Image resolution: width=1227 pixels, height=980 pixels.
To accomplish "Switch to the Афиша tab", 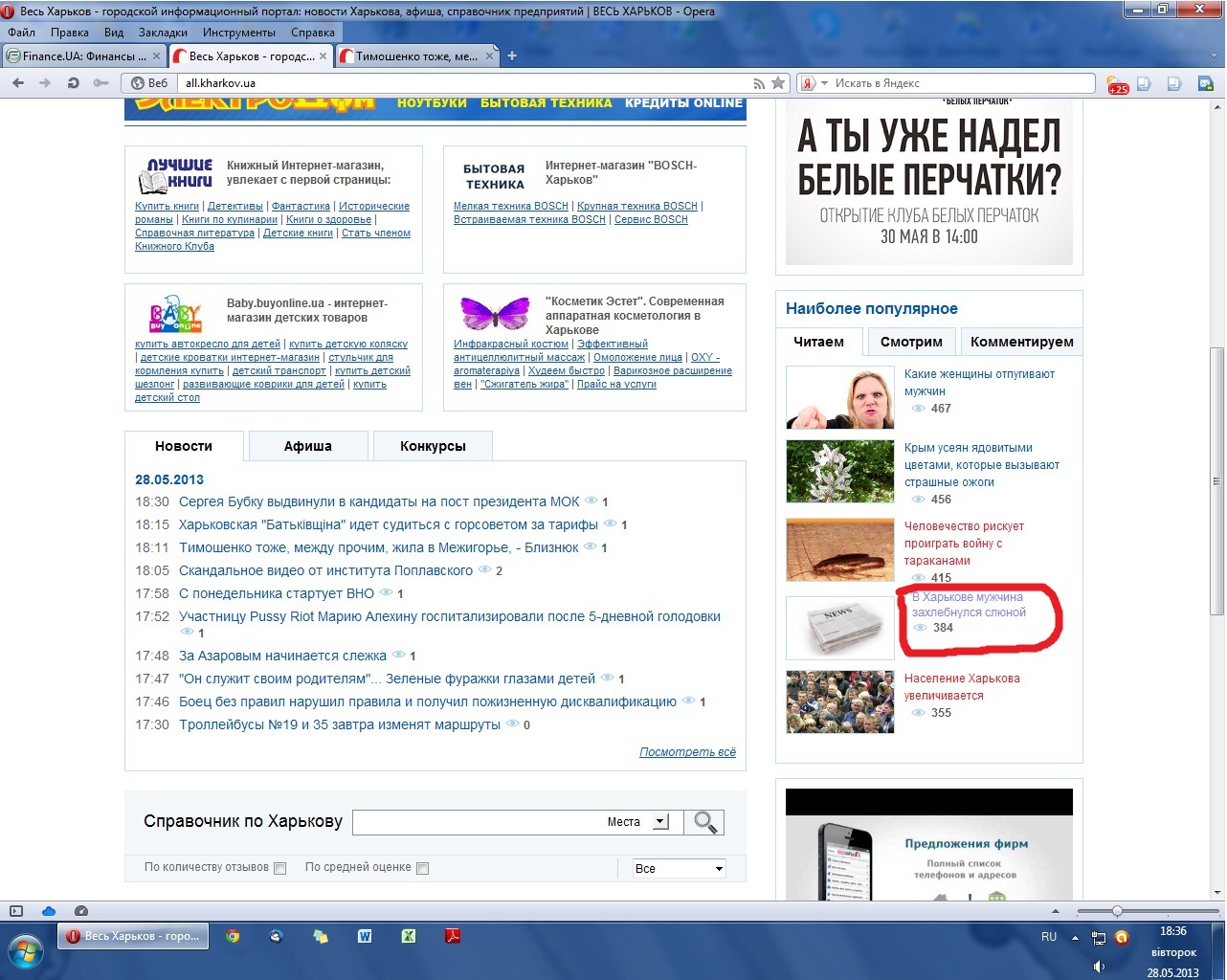I will pos(308,446).
